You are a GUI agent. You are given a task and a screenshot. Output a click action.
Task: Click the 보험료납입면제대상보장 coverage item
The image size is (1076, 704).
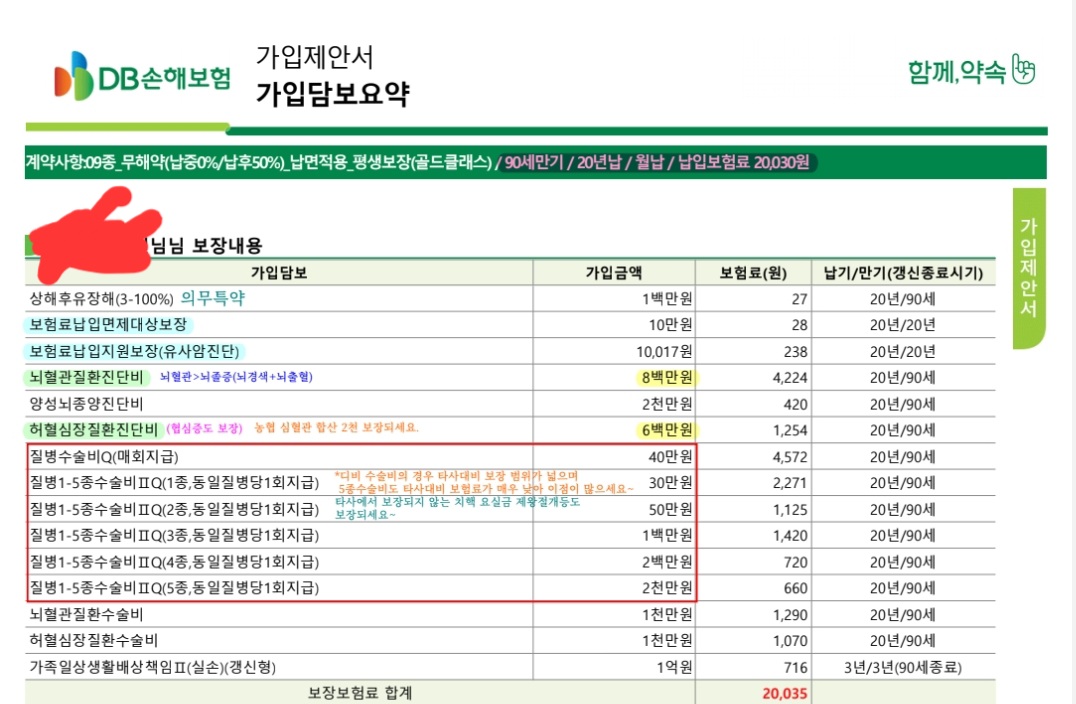pos(110,325)
